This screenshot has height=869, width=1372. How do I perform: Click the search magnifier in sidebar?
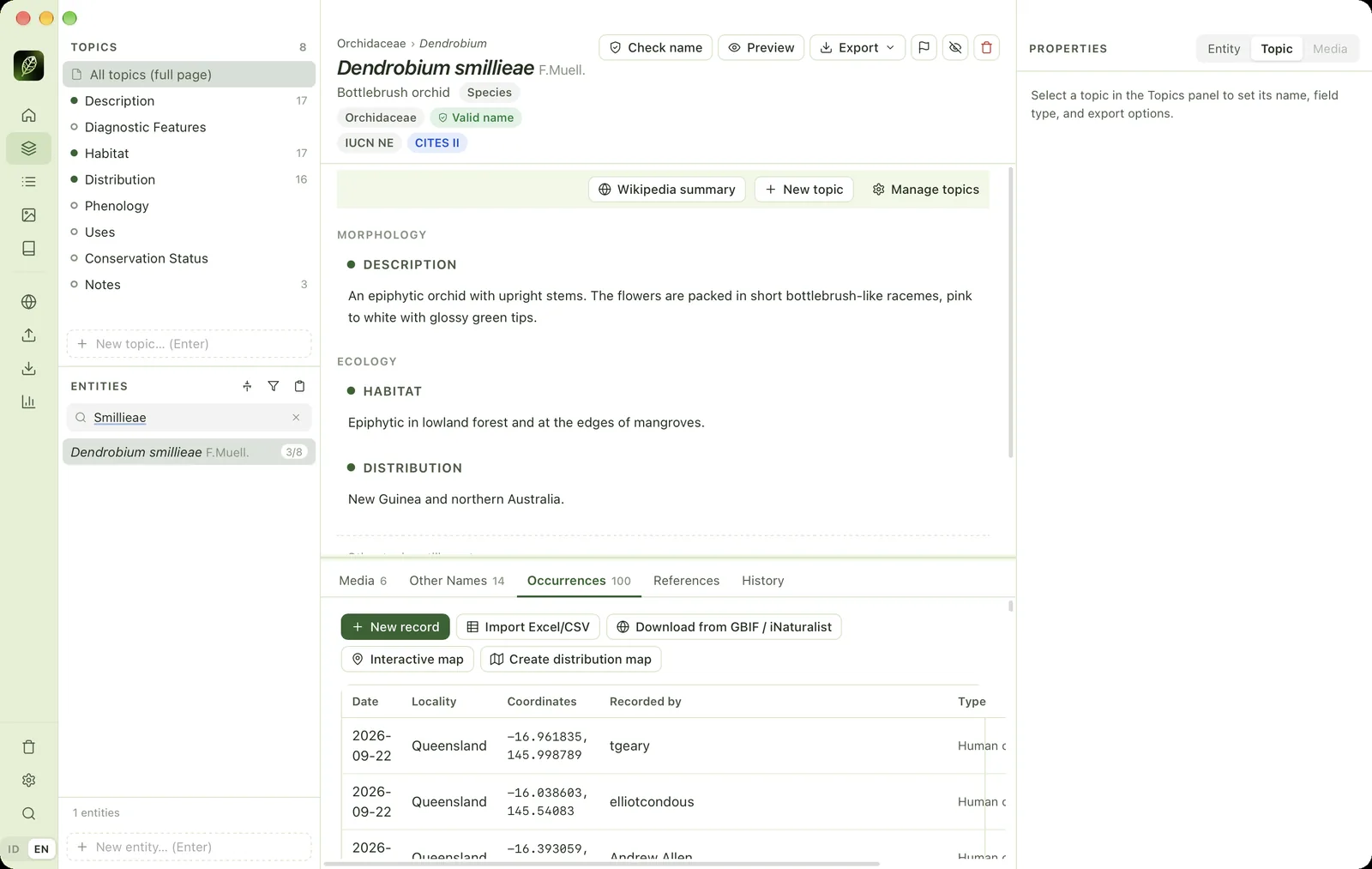tap(28, 814)
